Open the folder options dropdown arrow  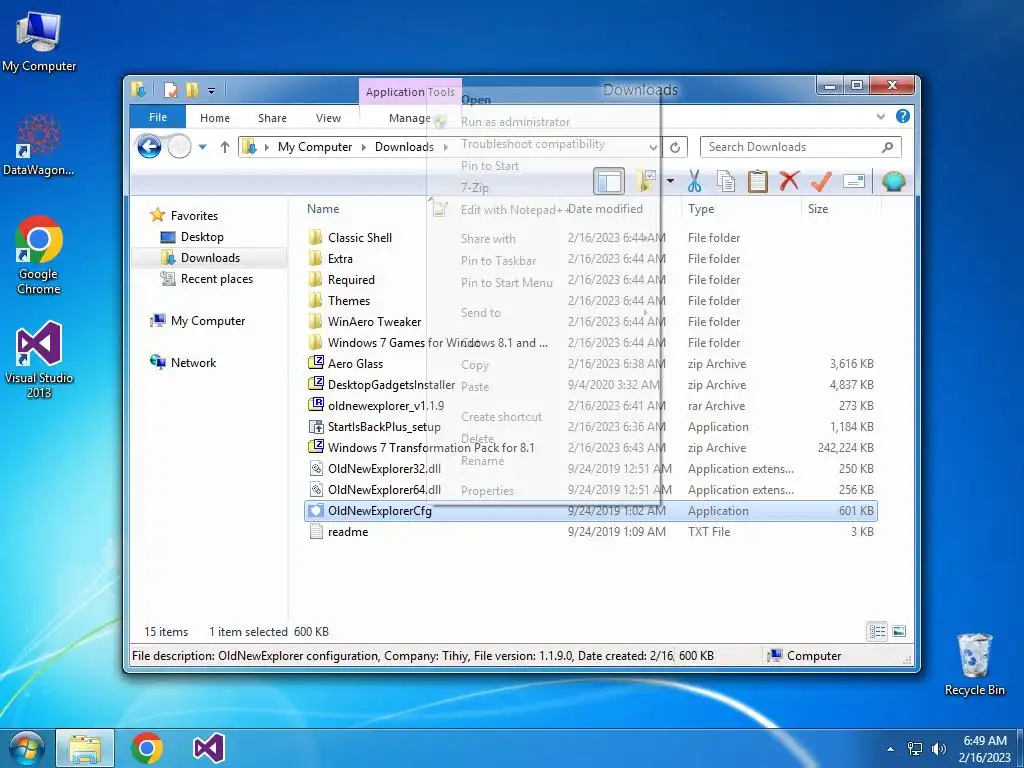click(670, 181)
